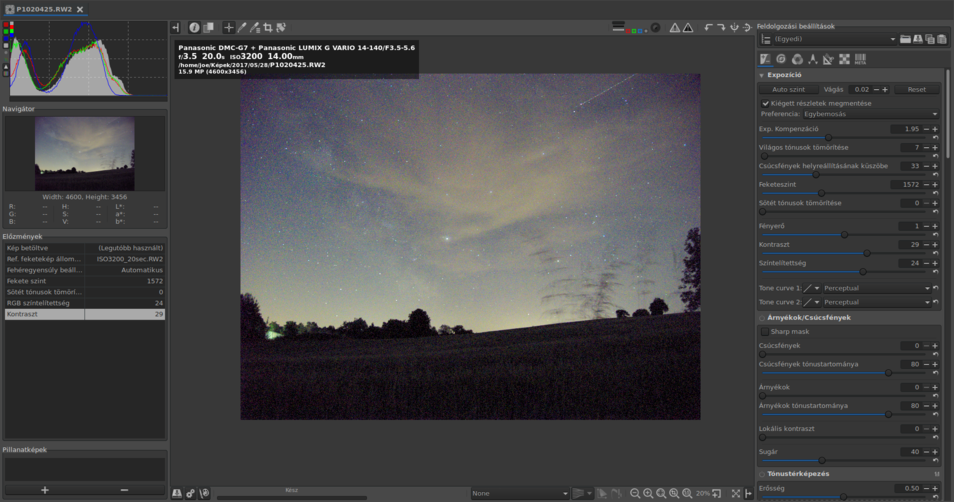This screenshot has height=502, width=954.
Task: Toggle processing profile fill mode icon
Action: [x=766, y=39]
